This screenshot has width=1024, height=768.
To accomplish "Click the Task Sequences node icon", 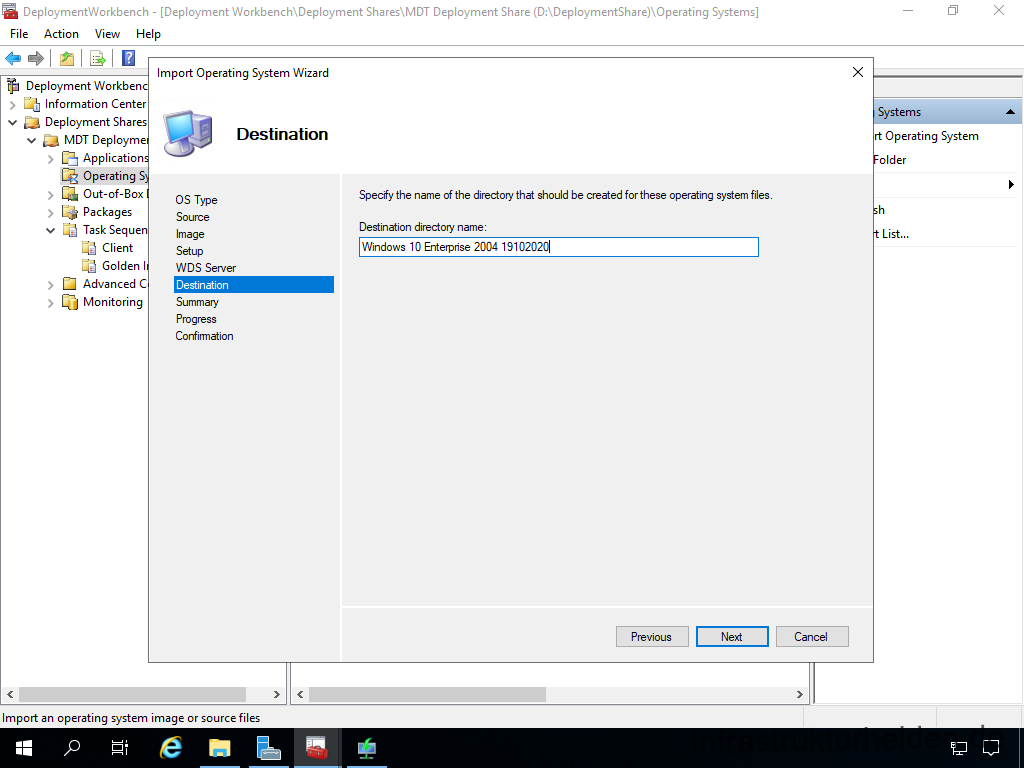I will tap(70, 230).
